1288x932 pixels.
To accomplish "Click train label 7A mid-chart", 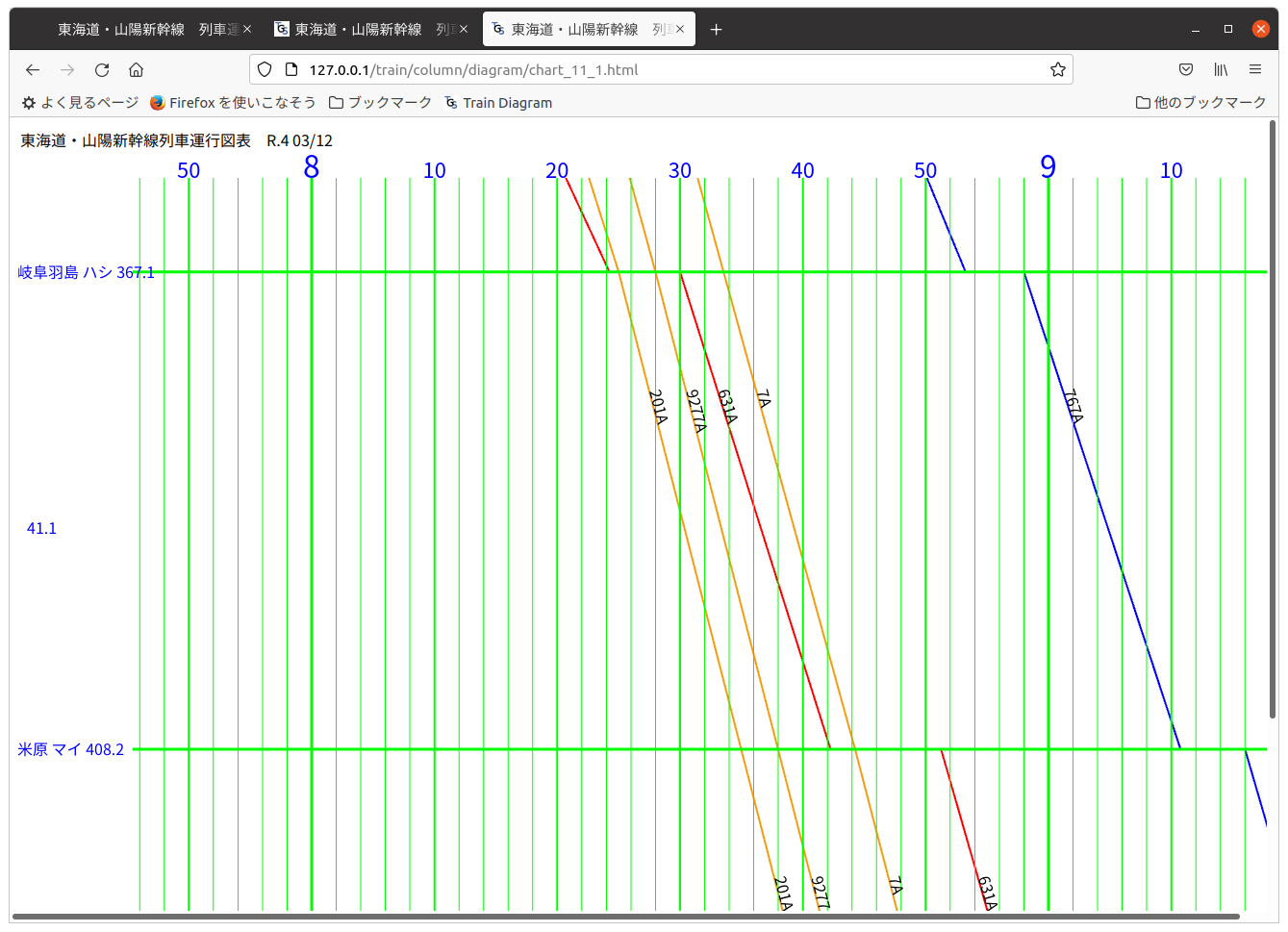I will (x=763, y=398).
